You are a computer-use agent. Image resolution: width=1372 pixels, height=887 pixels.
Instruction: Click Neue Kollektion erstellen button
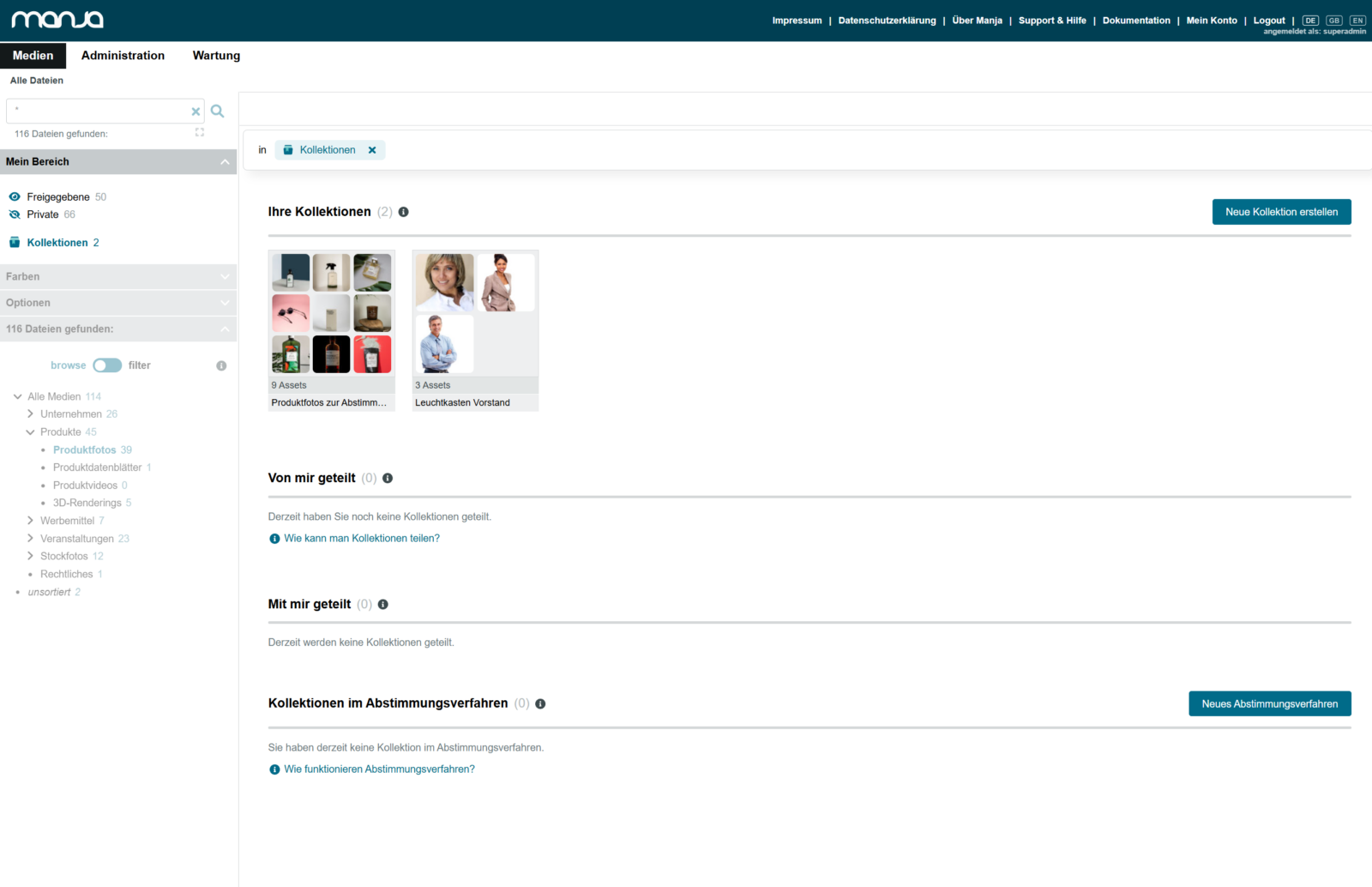(1281, 212)
